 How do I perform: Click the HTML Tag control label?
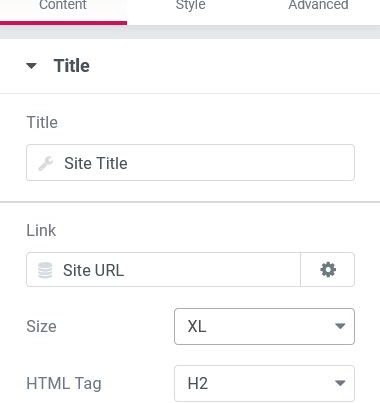tap(64, 383)
